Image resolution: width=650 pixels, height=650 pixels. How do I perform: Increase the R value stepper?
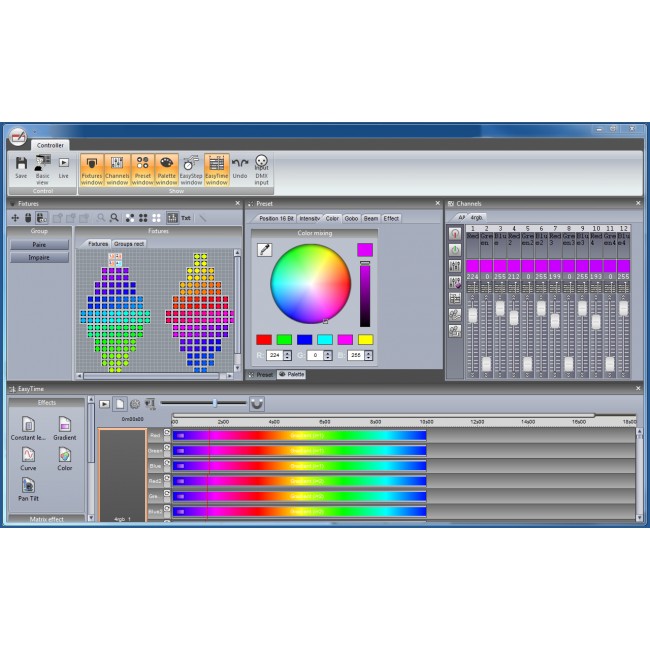289,352
